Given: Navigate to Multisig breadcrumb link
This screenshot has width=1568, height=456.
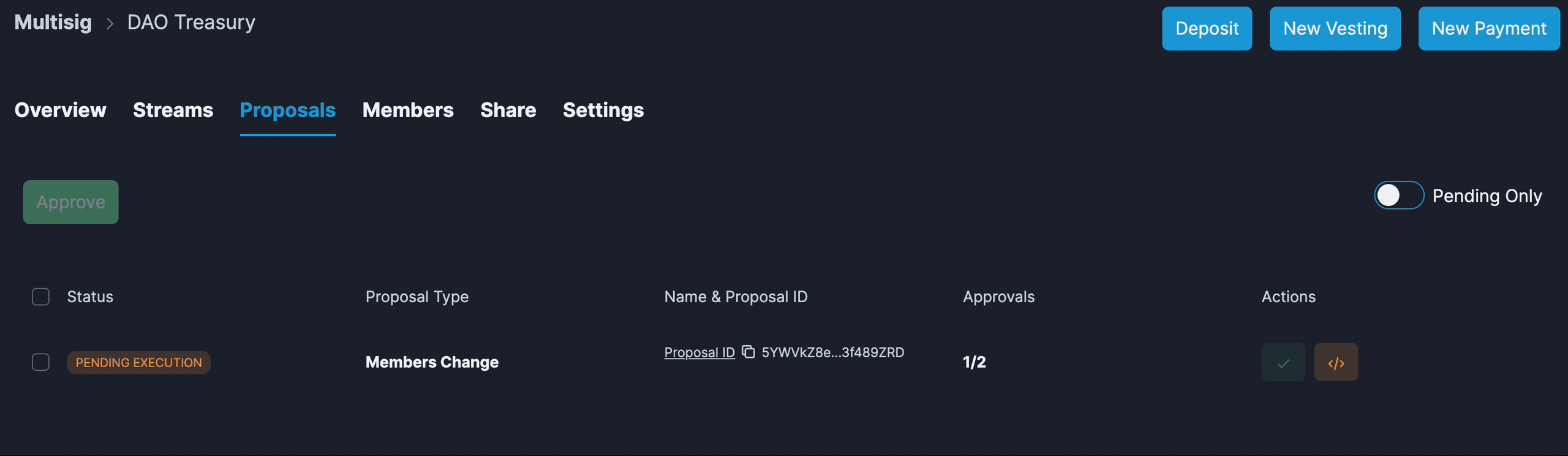Looking at the screenshot, I should 53,23.
